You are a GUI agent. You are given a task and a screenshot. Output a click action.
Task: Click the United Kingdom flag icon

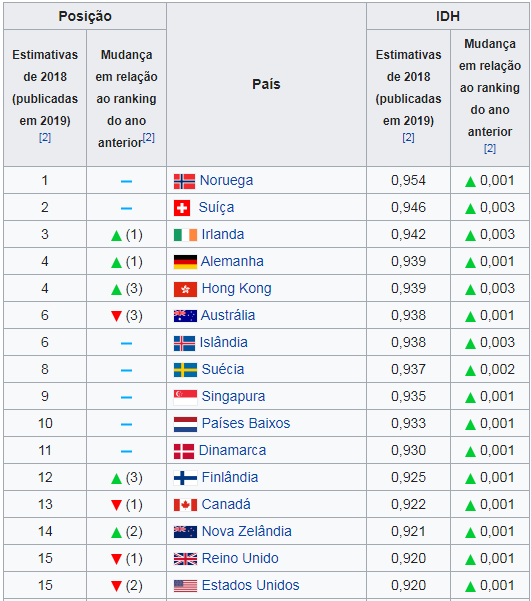pyautogui.click(x=185, y=559)
